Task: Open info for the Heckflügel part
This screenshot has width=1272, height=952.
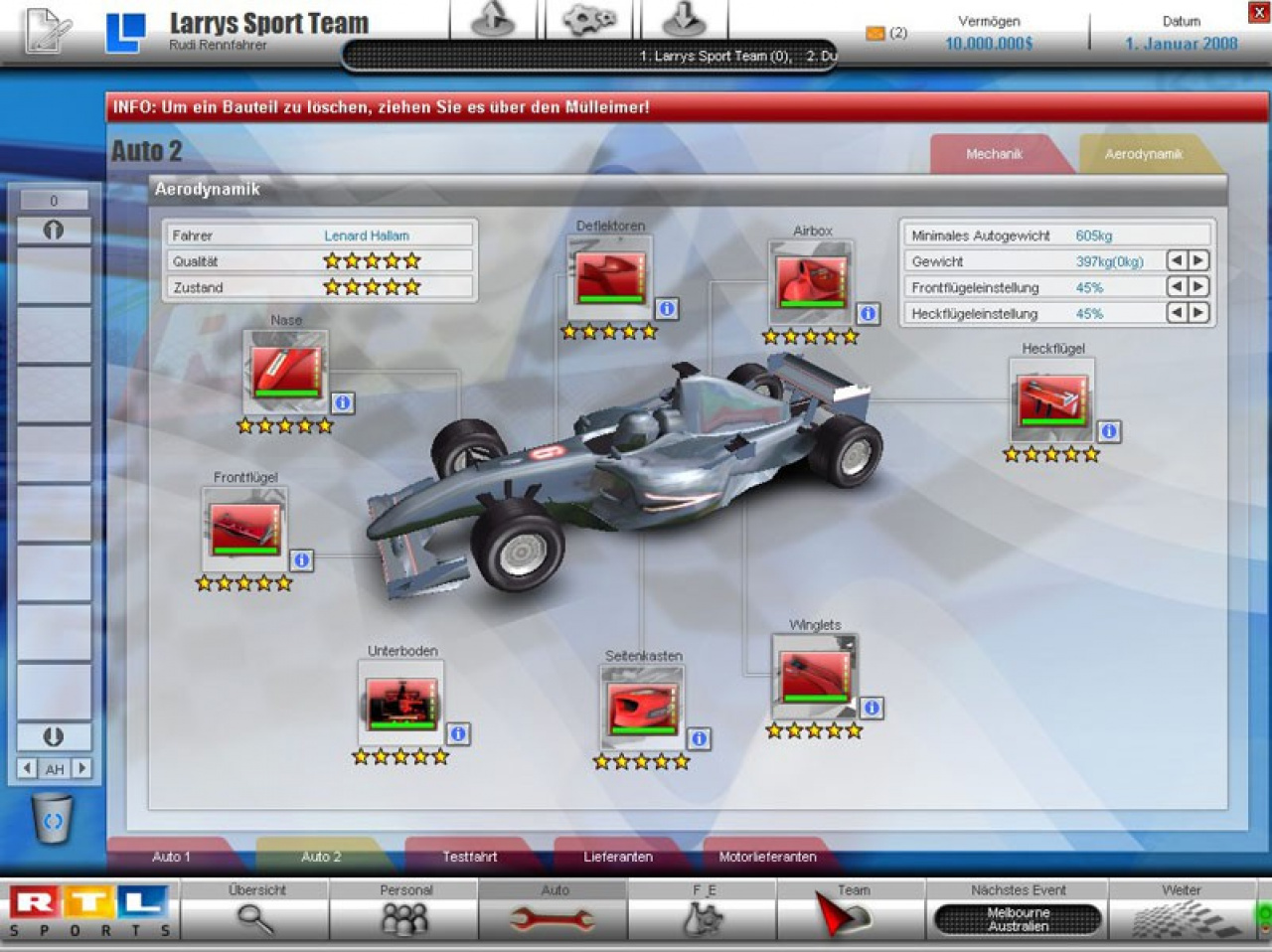Action: pos(1109,431)
